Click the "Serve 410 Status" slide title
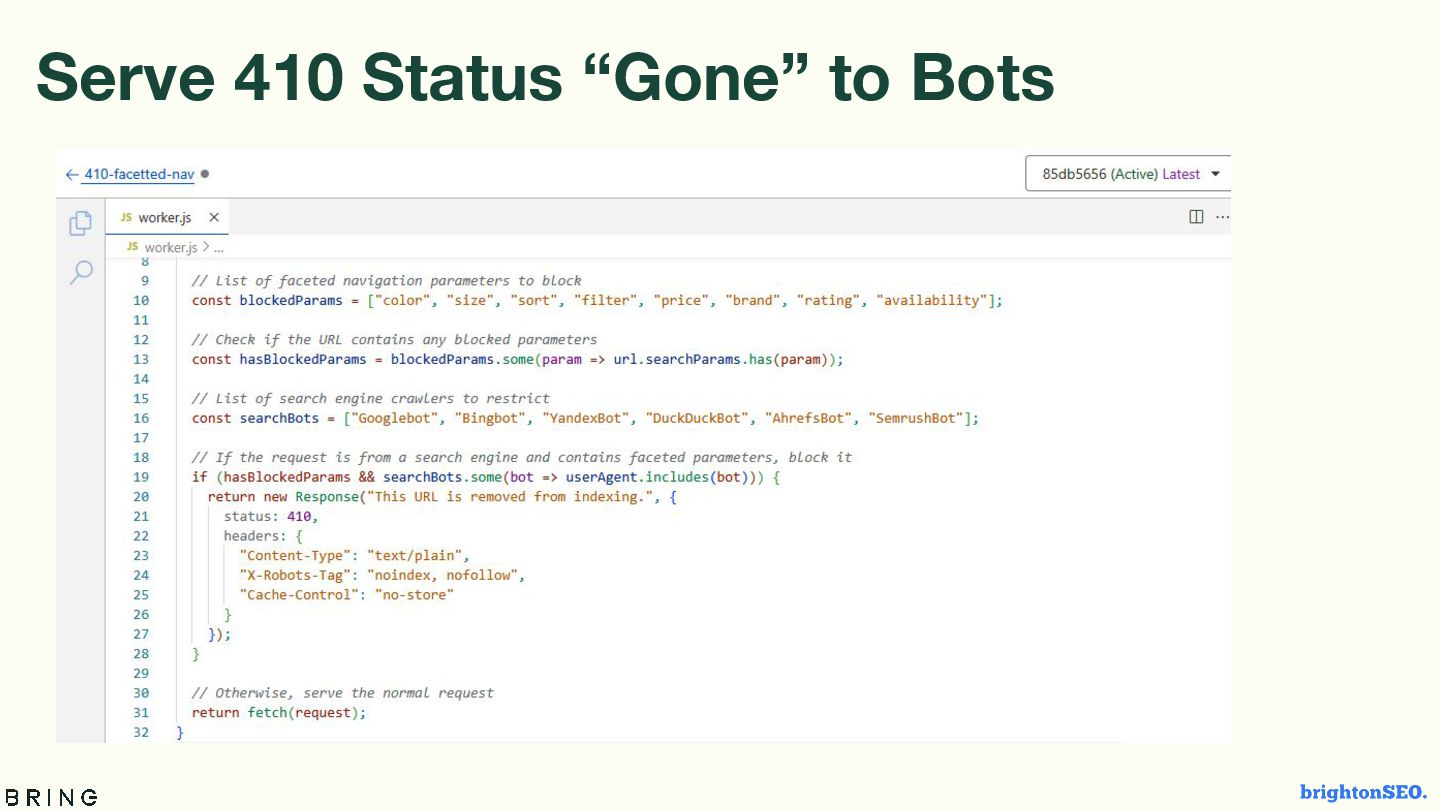Image resolution: width=1440 pixels, height=810 pixels. 545,78
